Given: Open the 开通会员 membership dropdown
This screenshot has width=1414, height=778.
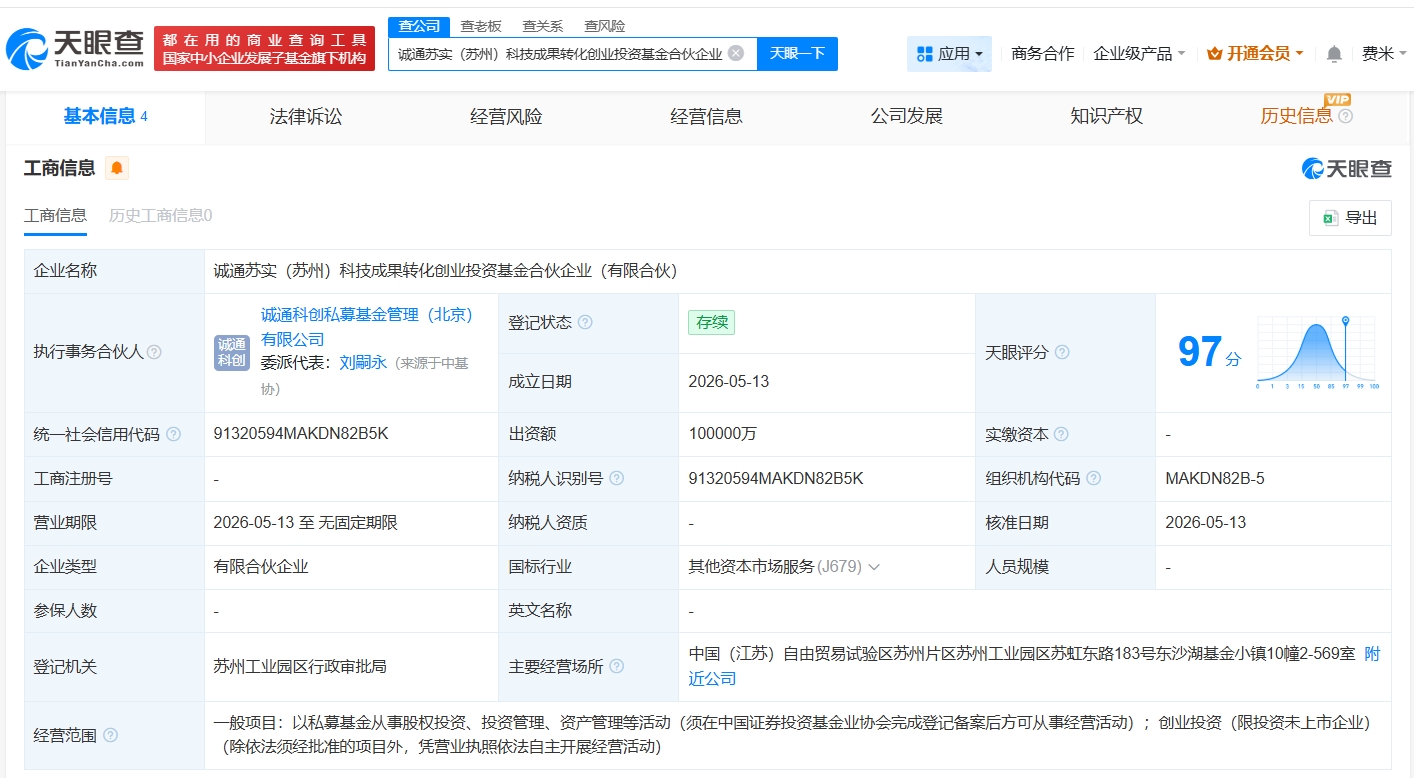Looking at the screenshot, I should (x=1255, y=54).
